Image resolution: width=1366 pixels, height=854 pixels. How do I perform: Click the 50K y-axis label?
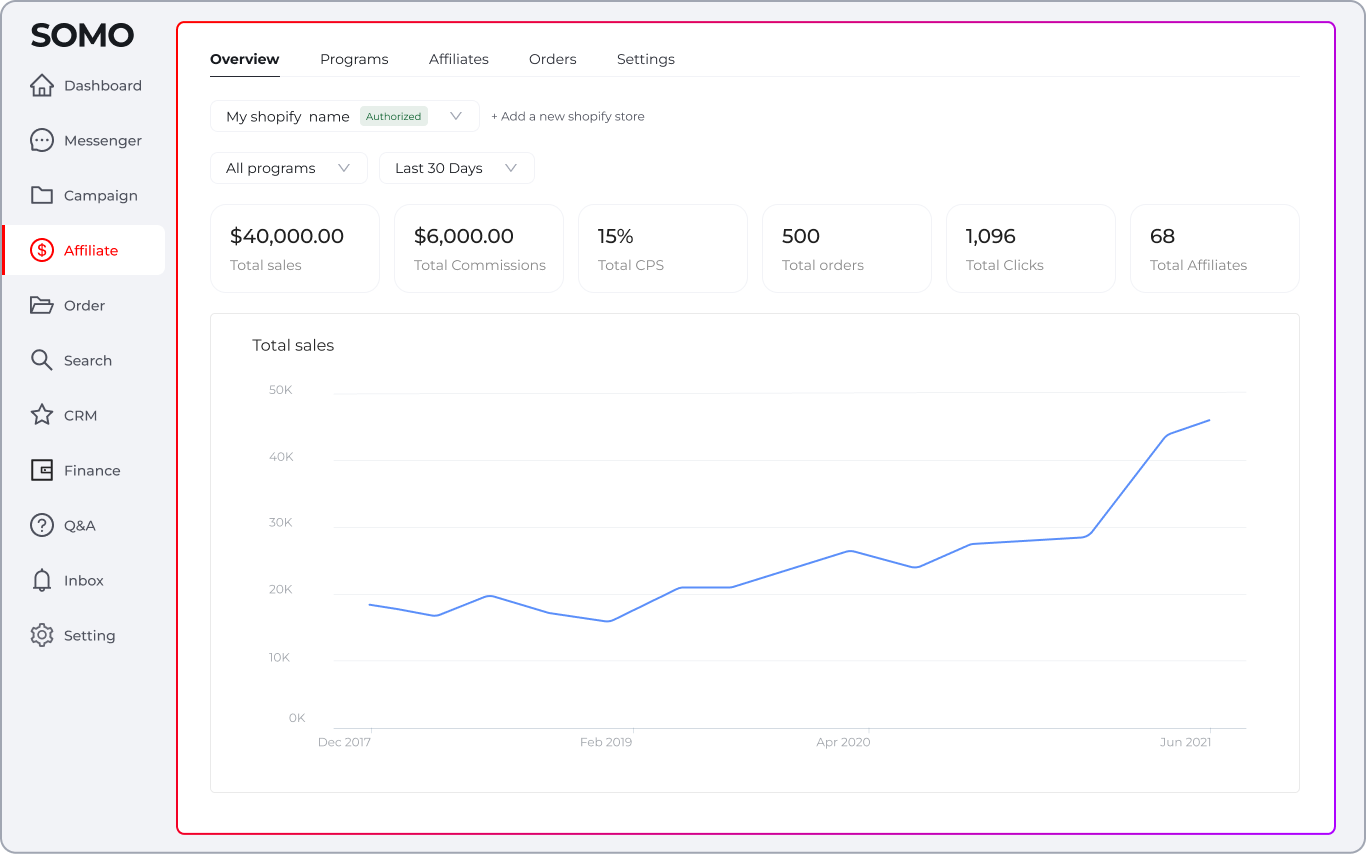tap(281, 390)
